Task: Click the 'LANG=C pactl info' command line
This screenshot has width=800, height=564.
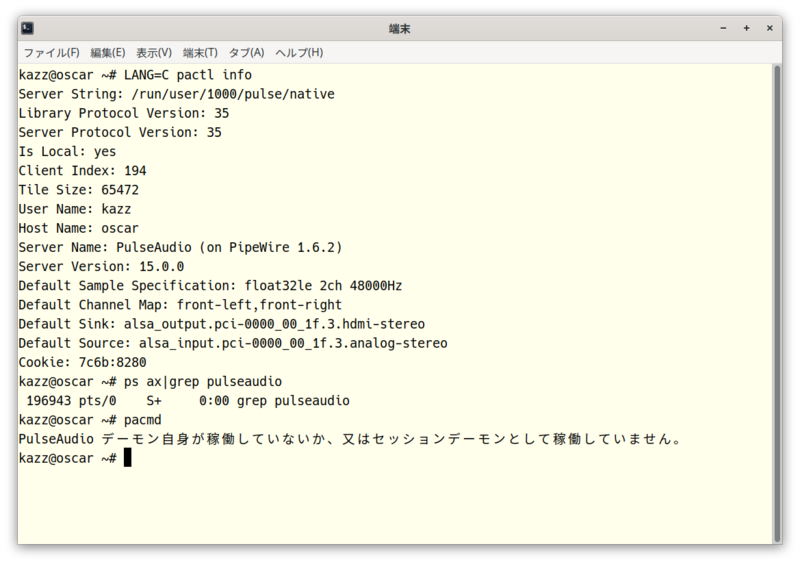Action: pos(135,75)
